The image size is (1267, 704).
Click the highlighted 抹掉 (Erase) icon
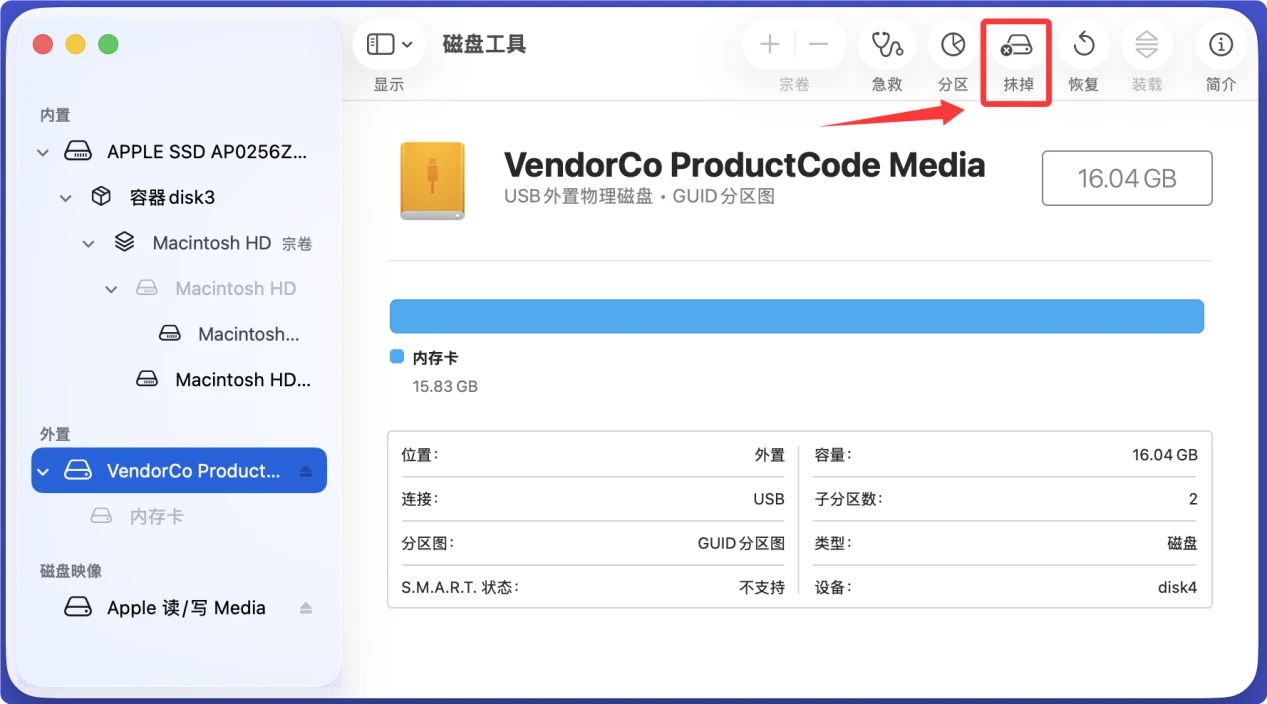click(1016, 44)
